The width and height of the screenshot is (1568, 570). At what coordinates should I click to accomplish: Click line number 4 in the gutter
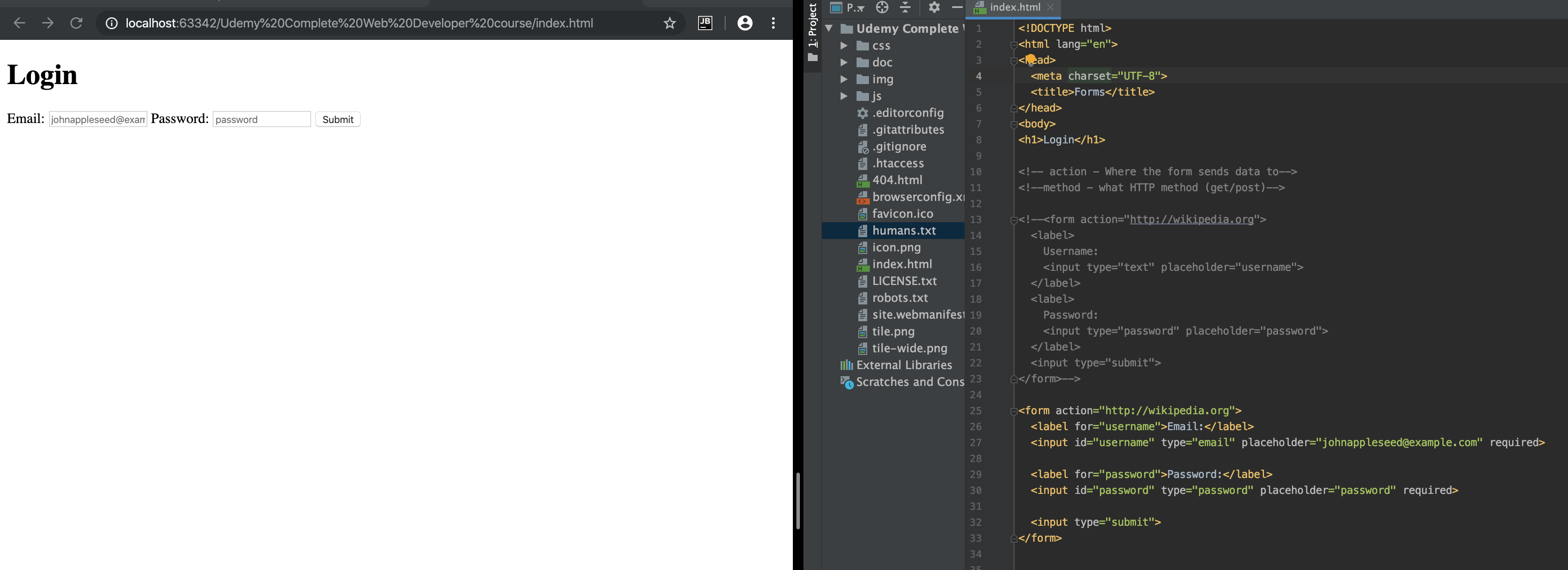[x=978, y=76]
